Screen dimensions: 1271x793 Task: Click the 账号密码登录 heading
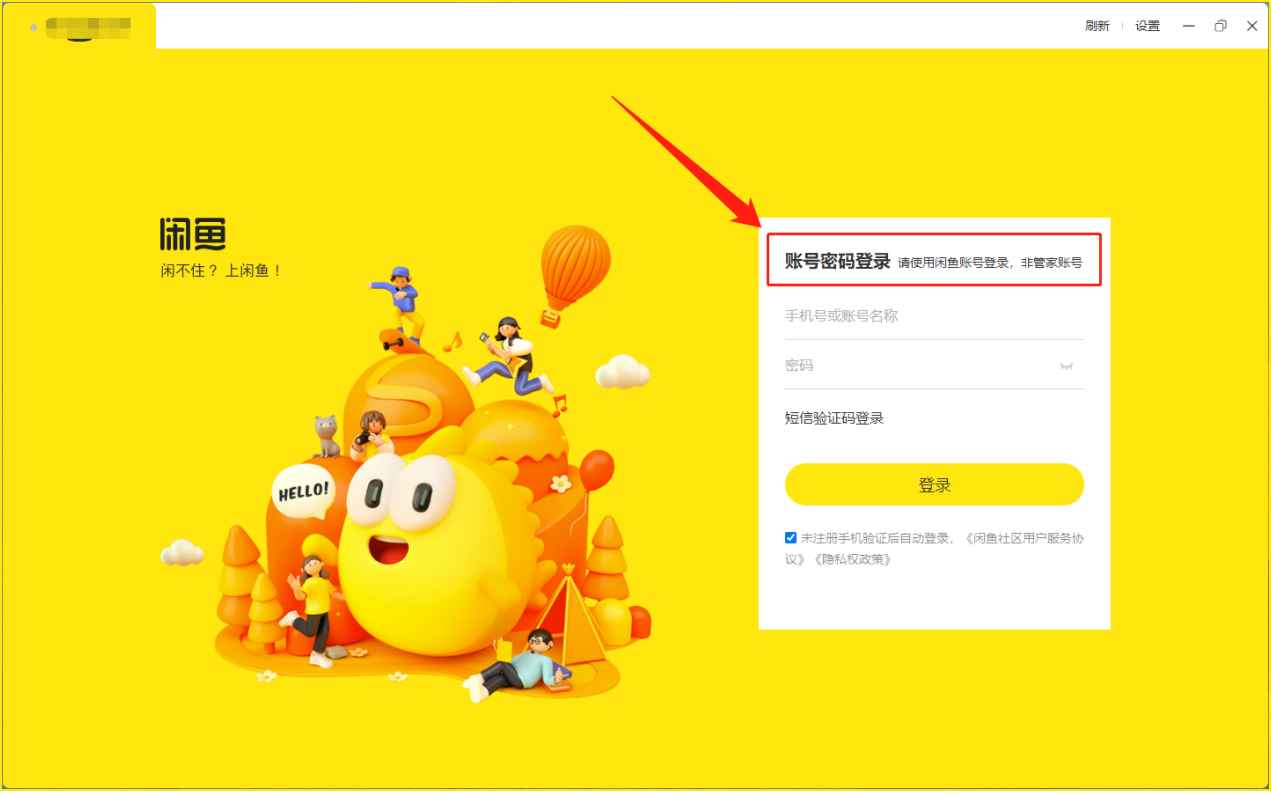pyautogui.click(x=837, y=261)
